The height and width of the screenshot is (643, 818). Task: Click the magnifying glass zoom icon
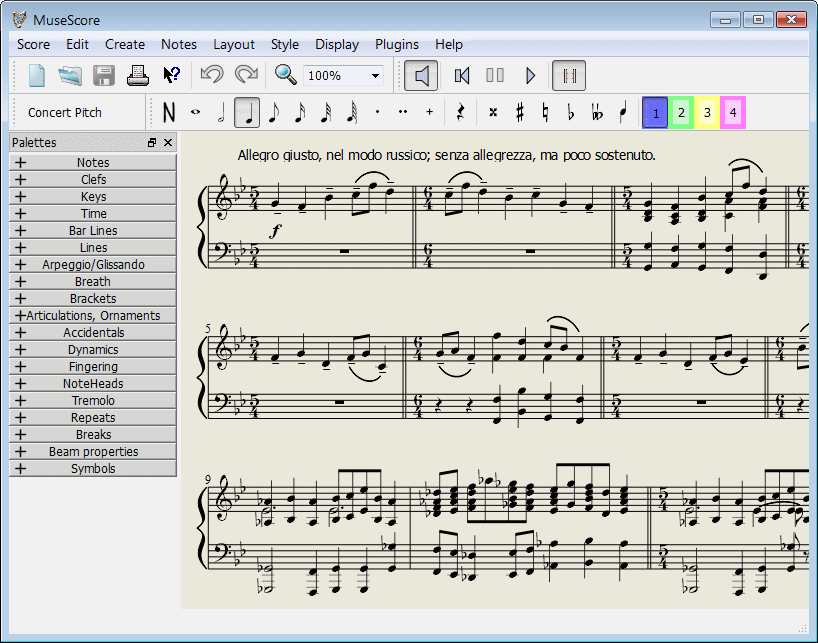tap(285, 75)
